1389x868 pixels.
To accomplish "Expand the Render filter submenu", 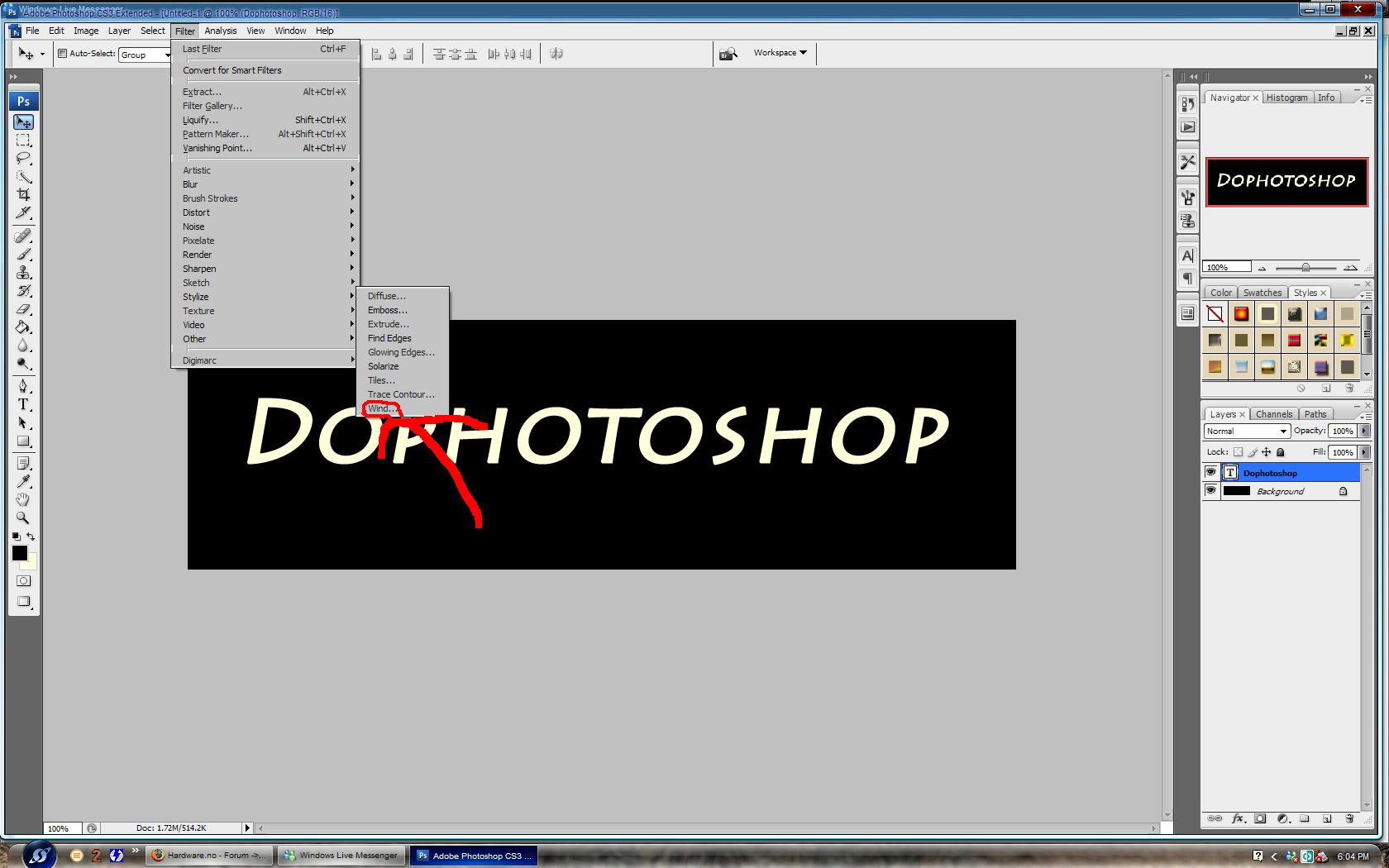I will [x=265, y=255].
